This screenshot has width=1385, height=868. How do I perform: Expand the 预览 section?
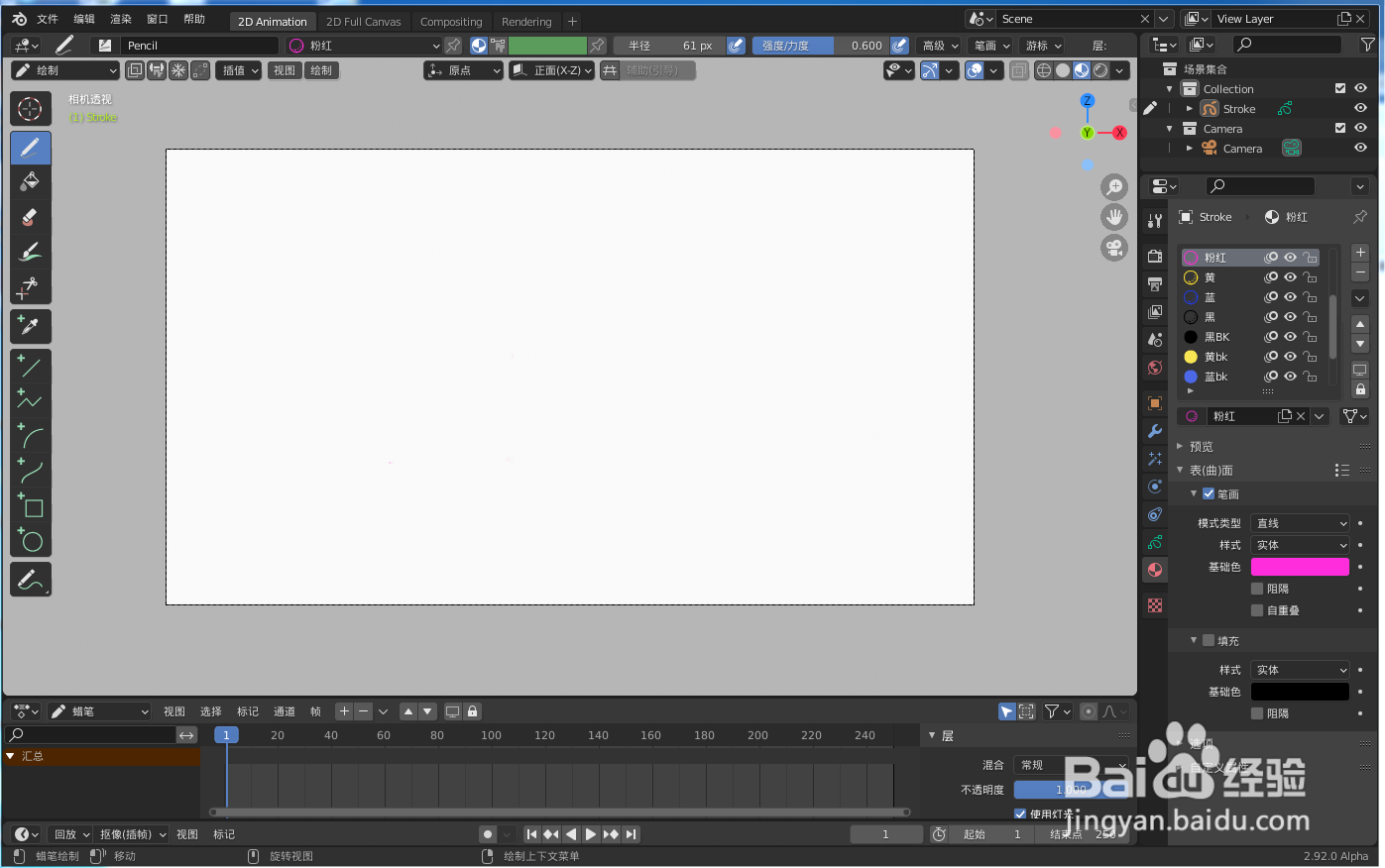point(1200,446)
